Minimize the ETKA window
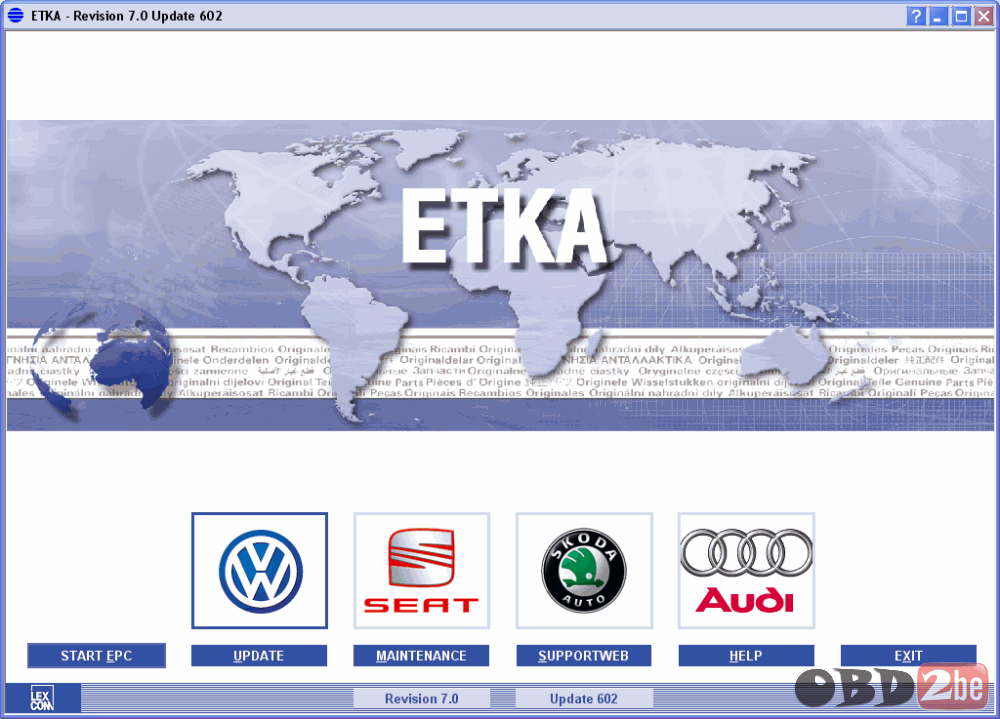Image resolution: width=1000 pixels, height=719 pixels. click(938, 16)
